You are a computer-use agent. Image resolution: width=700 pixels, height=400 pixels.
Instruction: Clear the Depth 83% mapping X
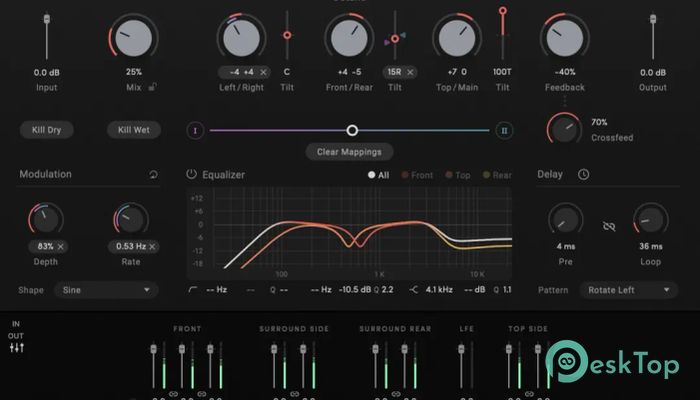click(61, 246)
